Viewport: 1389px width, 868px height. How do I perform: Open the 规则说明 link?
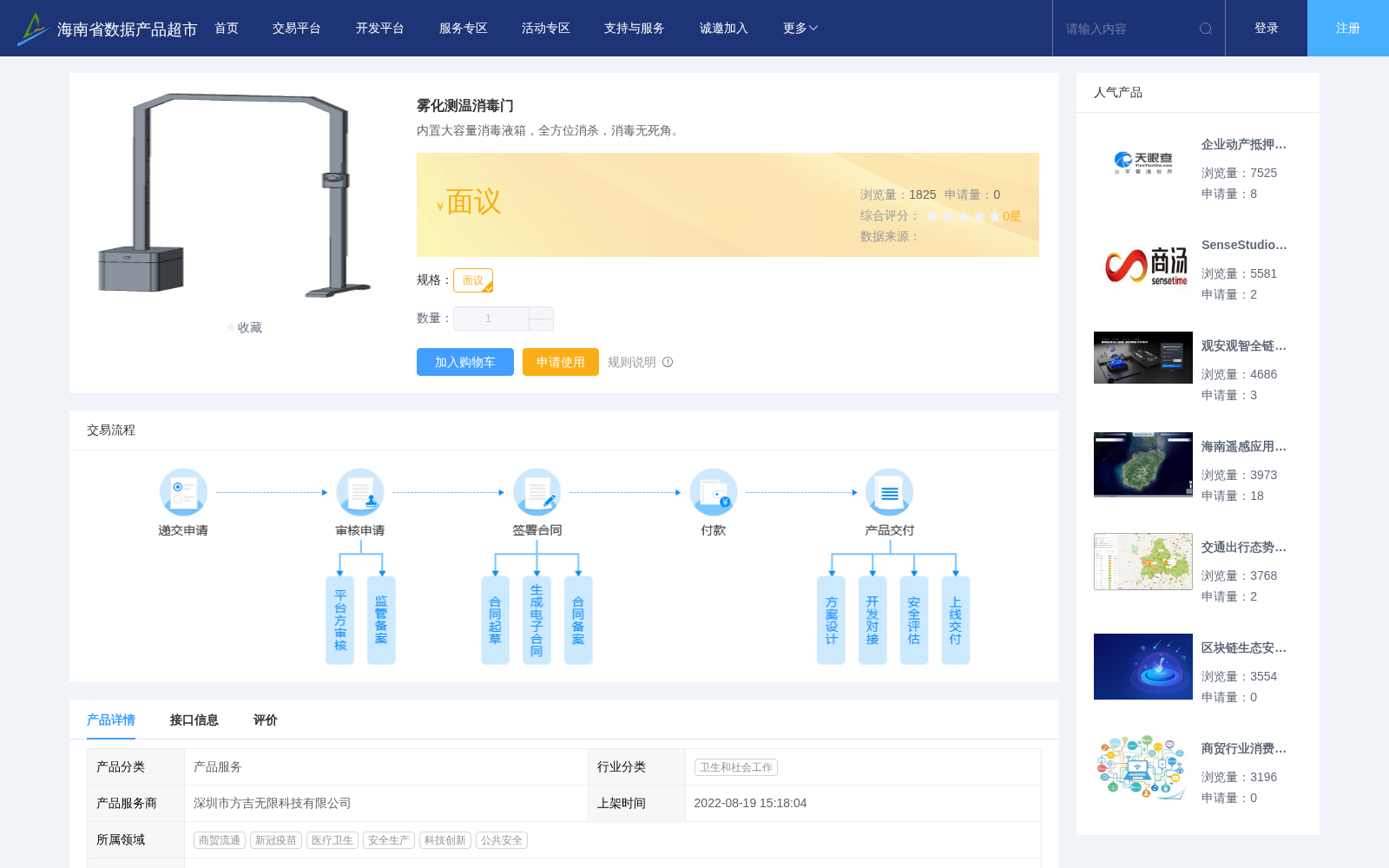pyautogui.click(x=632, y=362)
